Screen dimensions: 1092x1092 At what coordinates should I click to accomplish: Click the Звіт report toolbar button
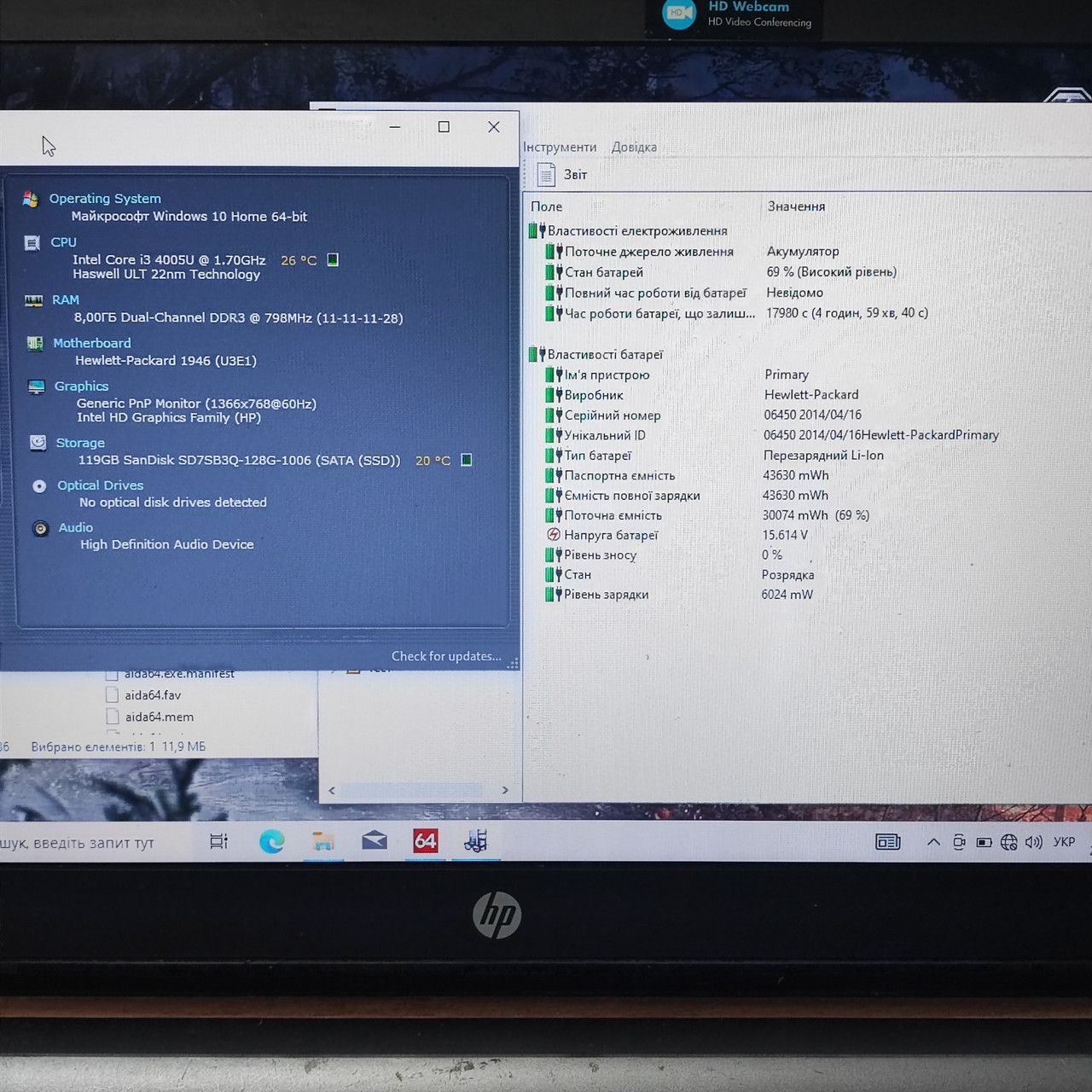(562, 175)
